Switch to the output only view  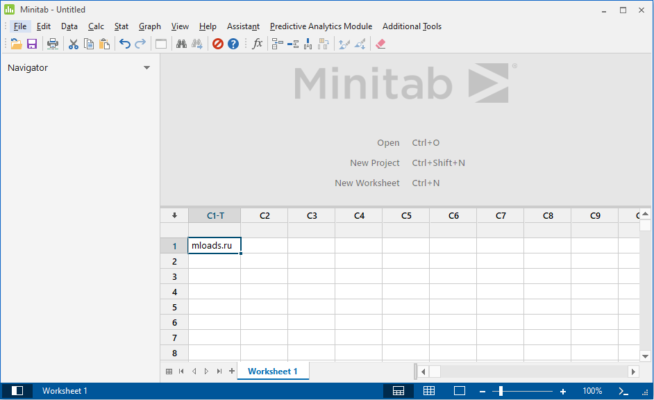pyautogui.click(x=459, y=391)
